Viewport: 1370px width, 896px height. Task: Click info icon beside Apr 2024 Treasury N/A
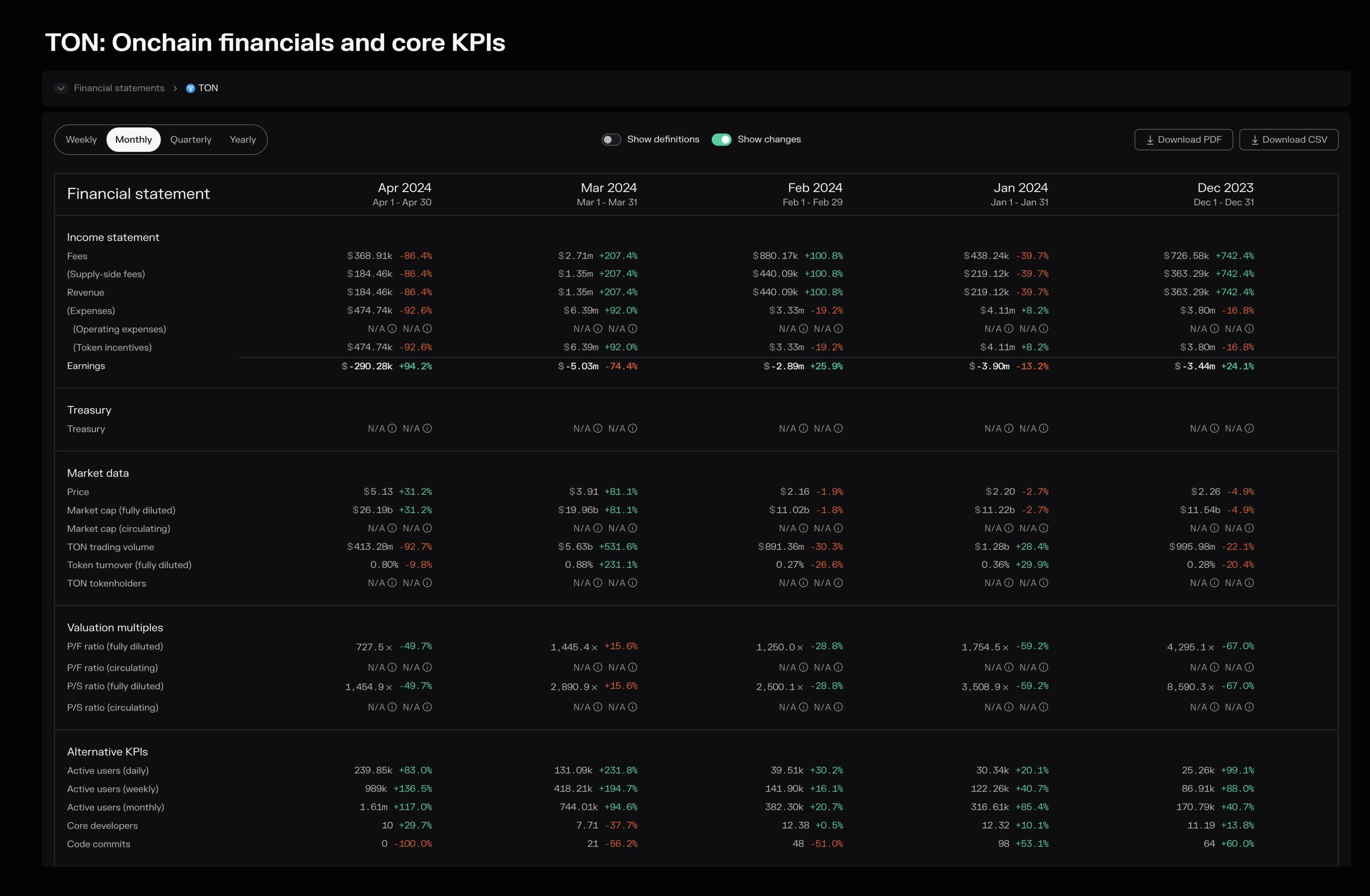point(392,429)
